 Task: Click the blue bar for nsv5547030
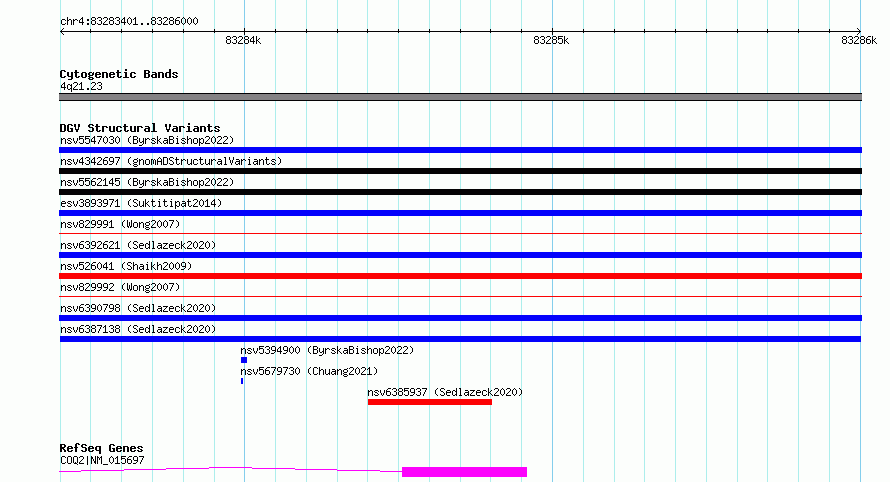460,150
